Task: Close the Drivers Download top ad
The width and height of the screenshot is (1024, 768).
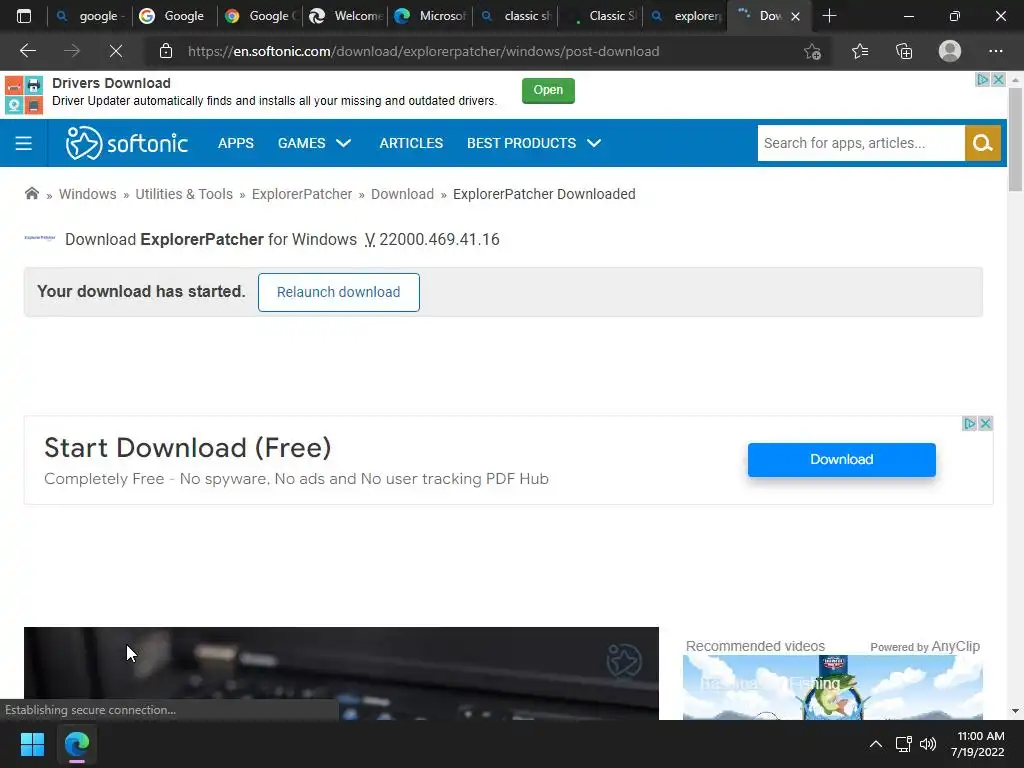Action: 999,80
